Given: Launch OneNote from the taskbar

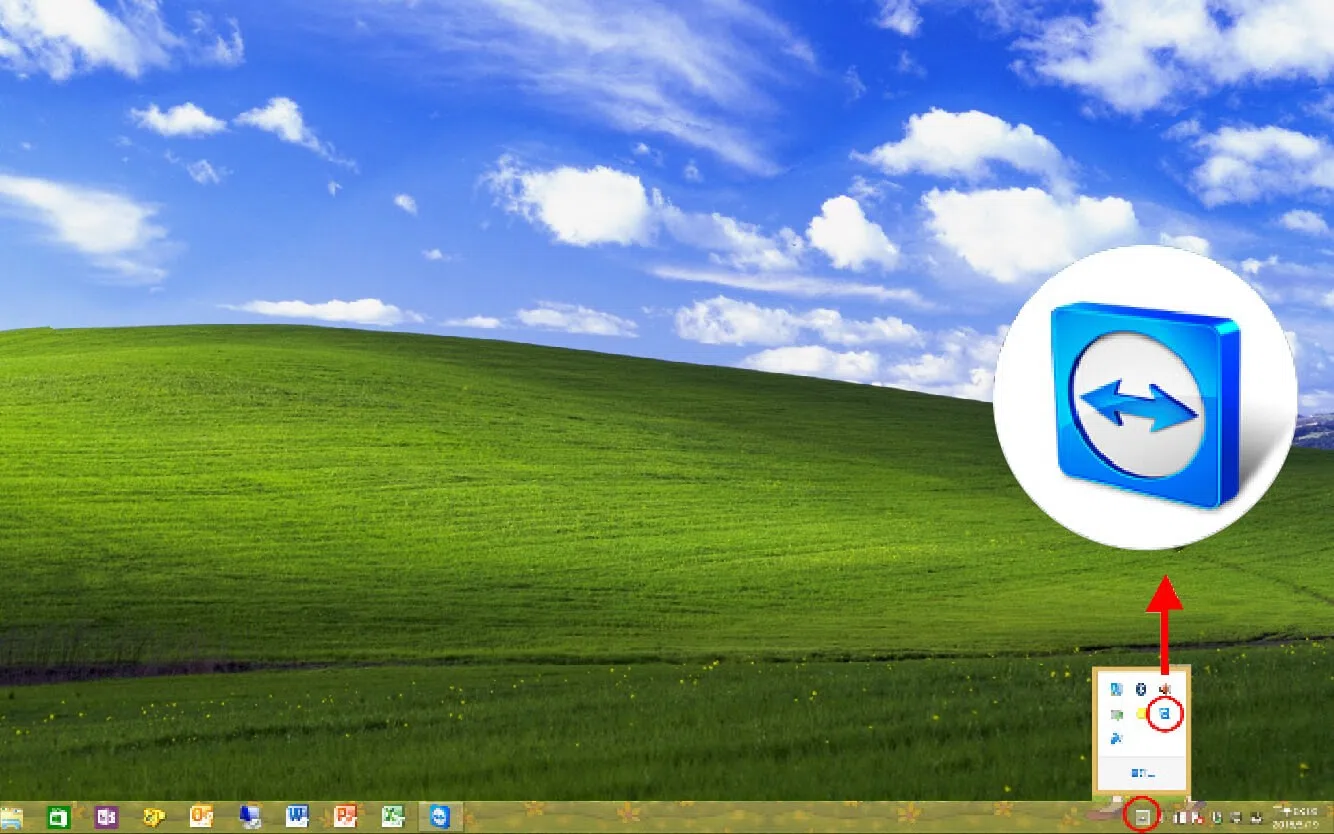Looking at the screenshot, I should click(x=106, y=818).
